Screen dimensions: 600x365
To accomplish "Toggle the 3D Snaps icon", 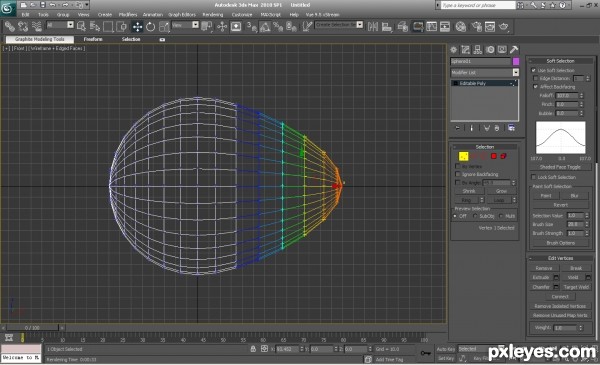I will pyautogui.click(x=251, y=26).
